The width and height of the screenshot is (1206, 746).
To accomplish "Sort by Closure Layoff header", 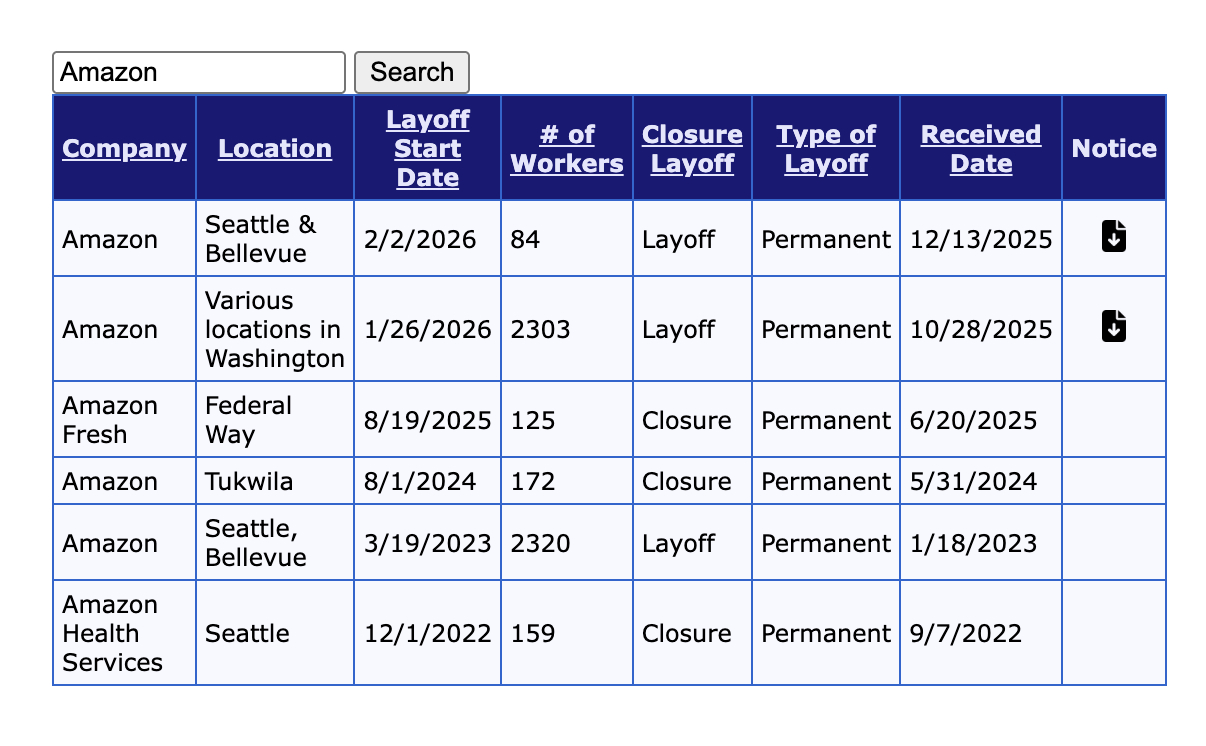I will tap(692, 149).
